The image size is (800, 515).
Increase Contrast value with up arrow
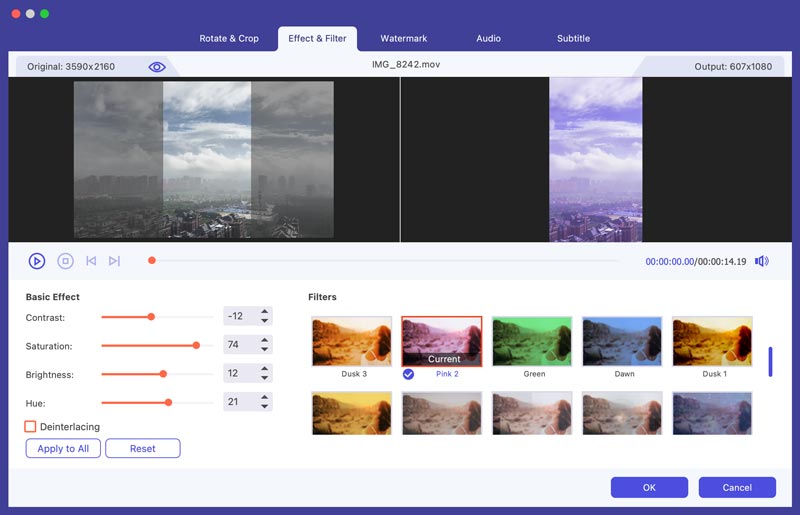click(x=265, y=311)
